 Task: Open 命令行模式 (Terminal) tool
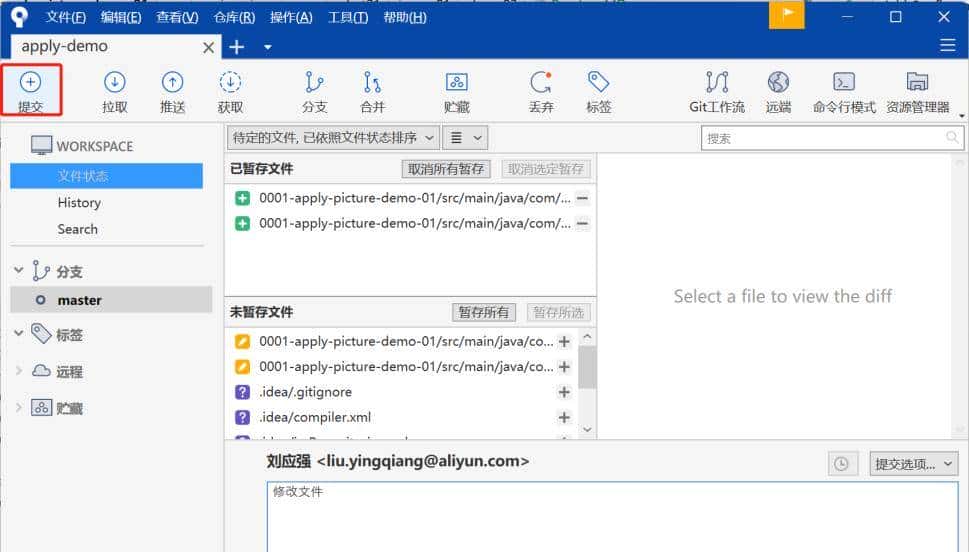(844, 91)
